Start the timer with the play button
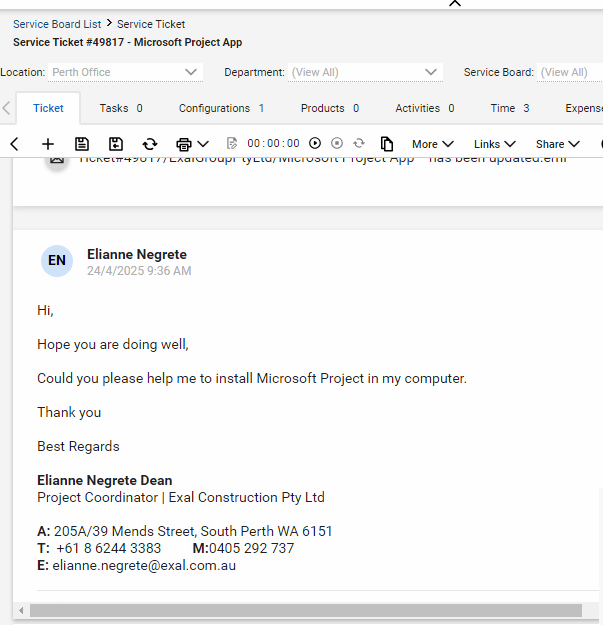Screen dimensions: 603x625 tap(315, 143)
